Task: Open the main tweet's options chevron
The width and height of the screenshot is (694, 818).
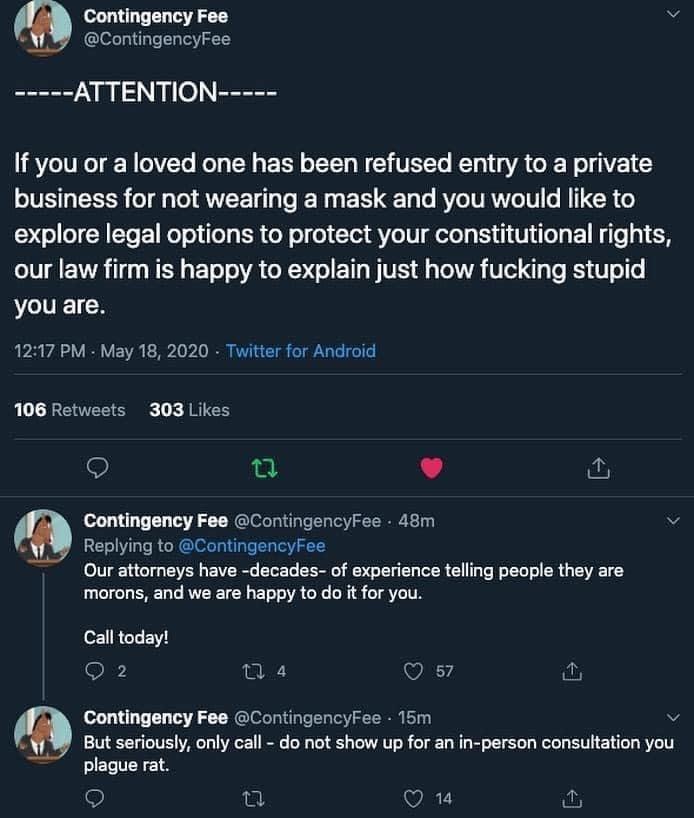Action: pyautogui.click(x=672, y=15)
